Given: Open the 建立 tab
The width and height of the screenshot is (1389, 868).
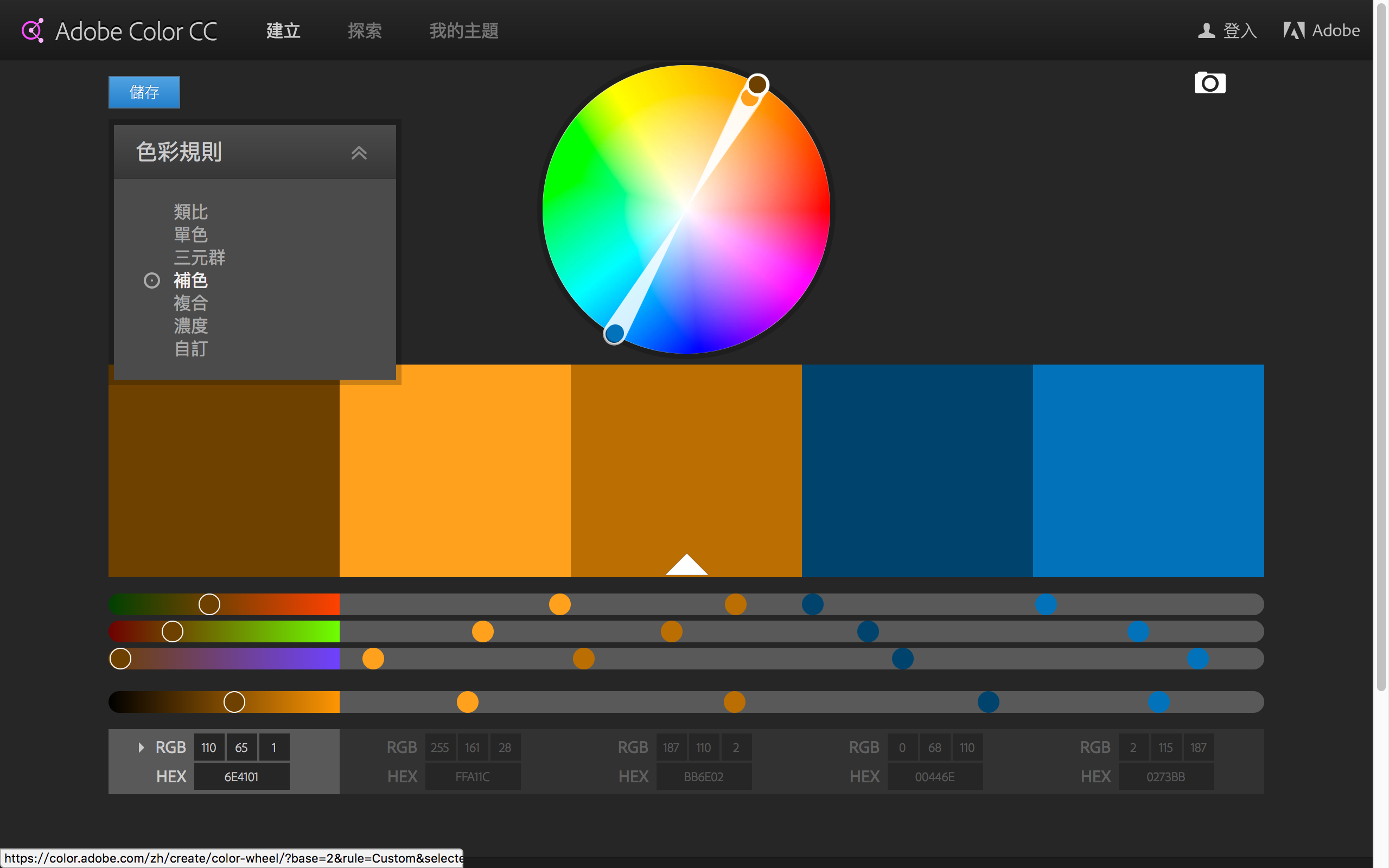Looking at the screenshot, I should pyautogui.click(x=284, y=30).
